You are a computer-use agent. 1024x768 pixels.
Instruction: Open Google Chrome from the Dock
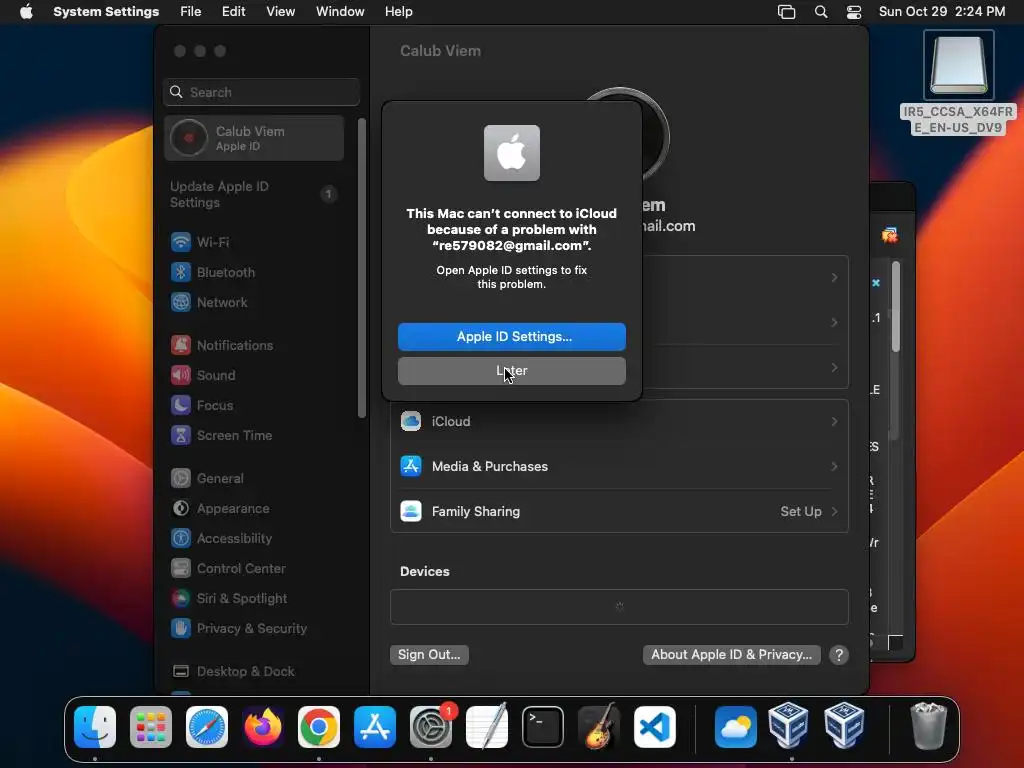[319, 727]
